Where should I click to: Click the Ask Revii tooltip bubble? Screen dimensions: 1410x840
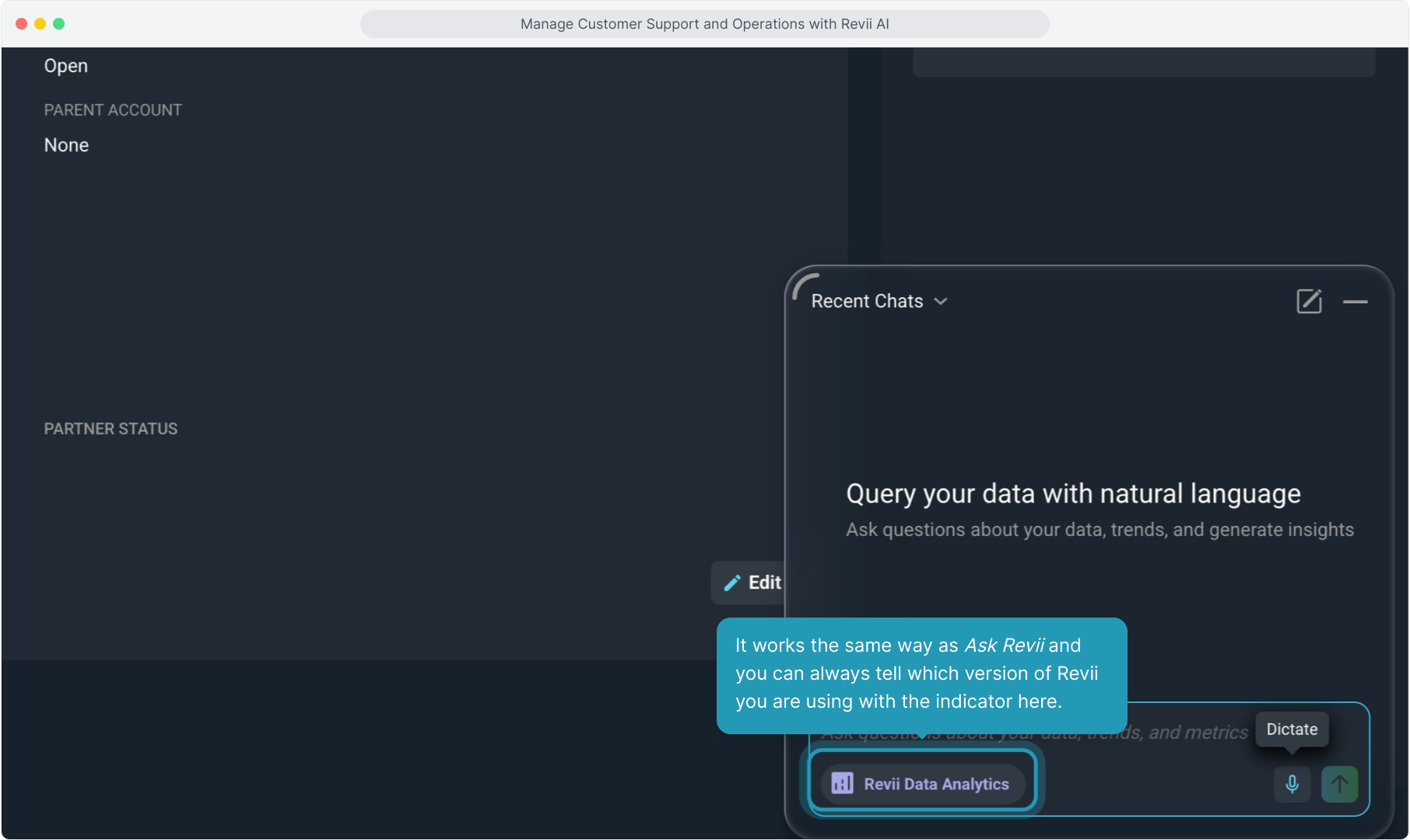point(921,674)
